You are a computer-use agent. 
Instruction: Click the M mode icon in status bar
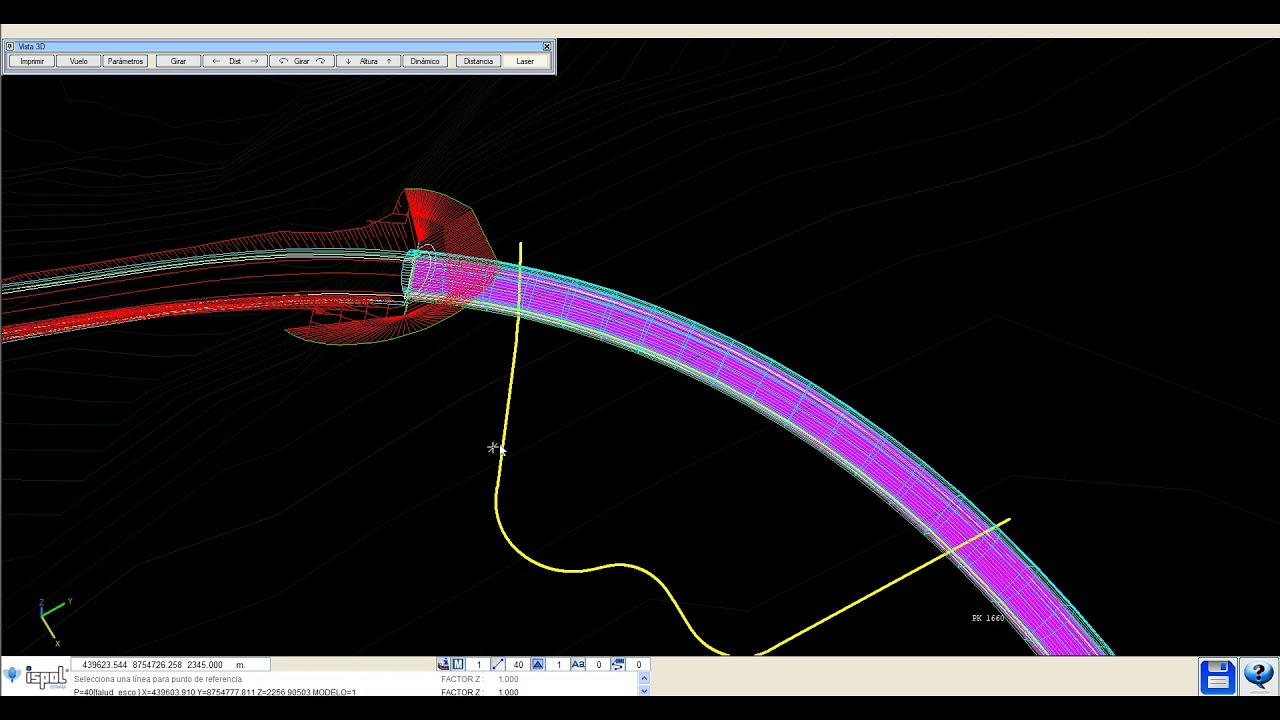coord(458,664)
